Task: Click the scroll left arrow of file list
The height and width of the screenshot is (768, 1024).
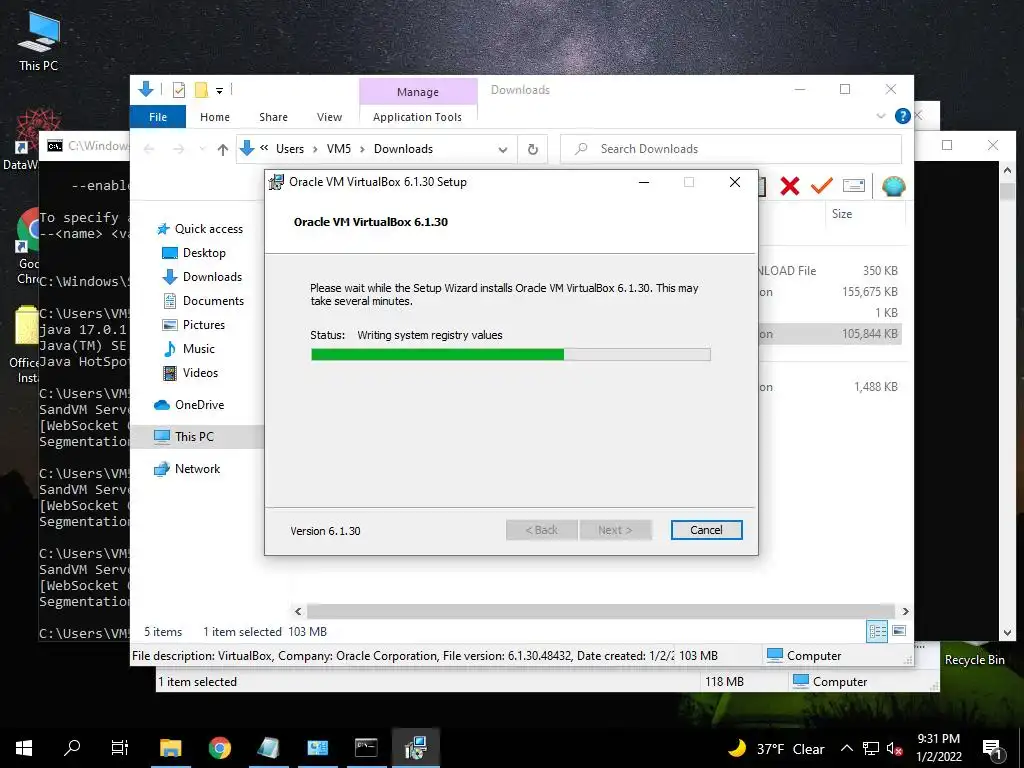Action: 298,611
